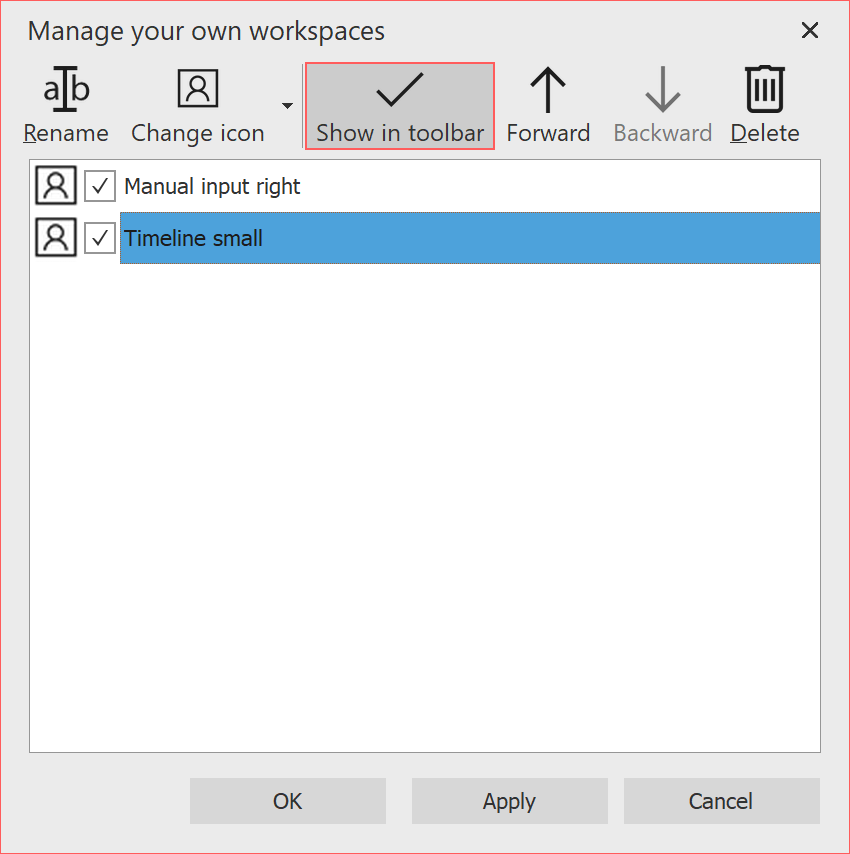Move the selected workspace Forward
Image resolution: width=850 pixels, height=854 pixels.
coord(548,89)
